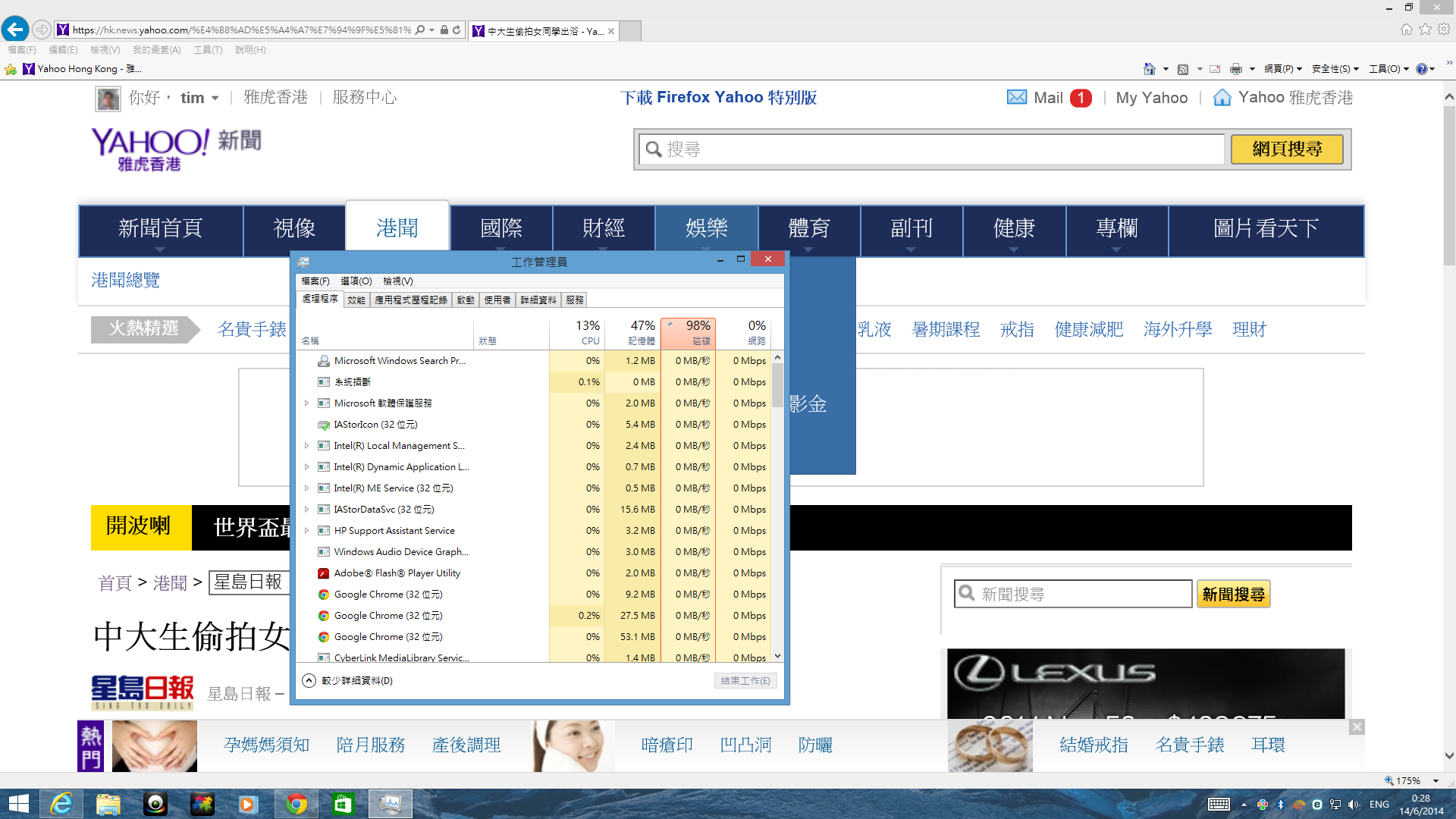Screen dimensions: 1456x819
Task: Switch to 應用程式歷程記錄 tab
Action: 410,300
